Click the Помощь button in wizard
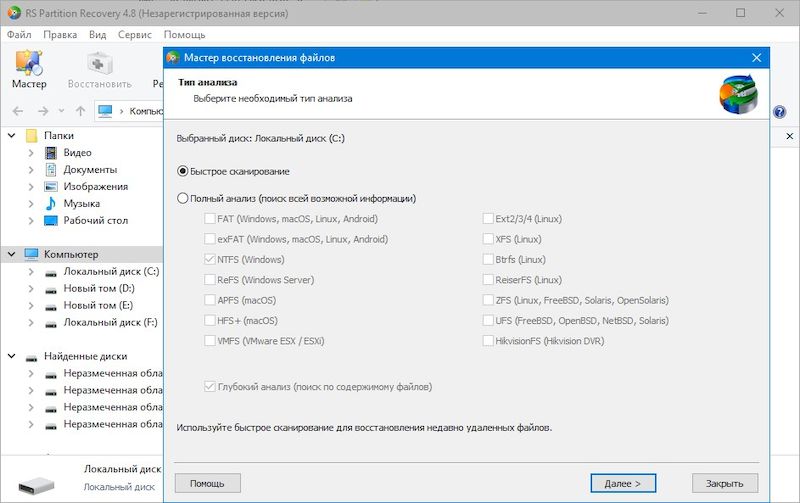The height and width of the screenshot is (503, 800). 207,483
